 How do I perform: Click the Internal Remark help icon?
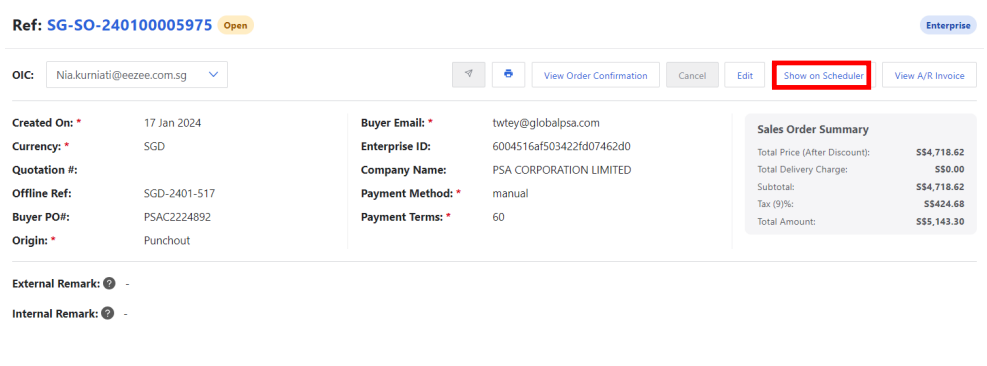pos(108,313)
